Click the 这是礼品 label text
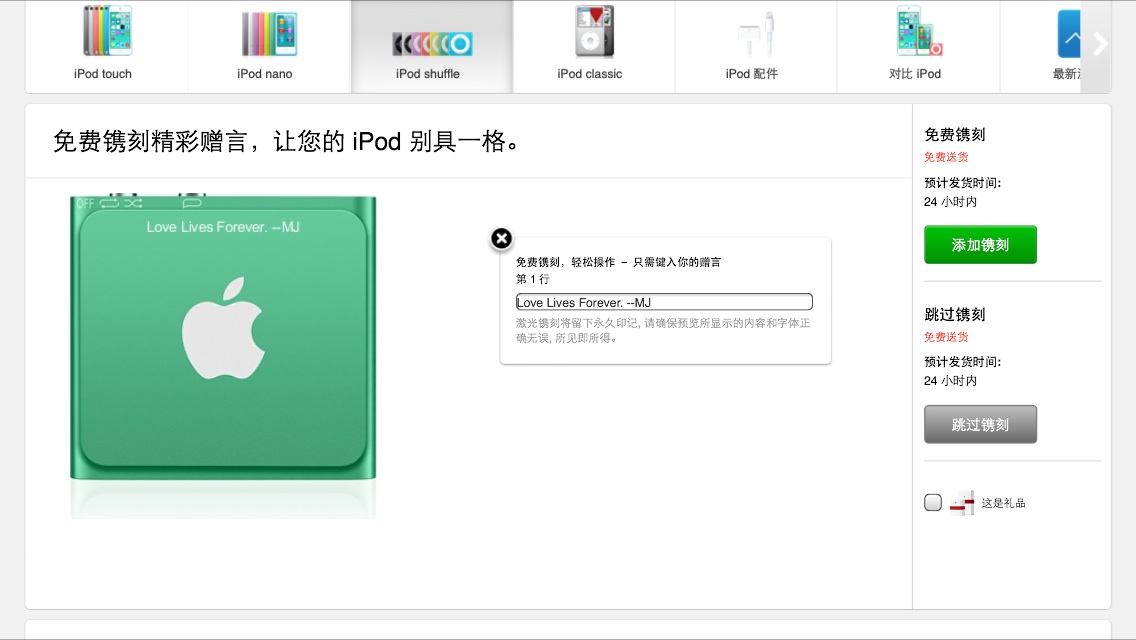 coord(1003,503)
